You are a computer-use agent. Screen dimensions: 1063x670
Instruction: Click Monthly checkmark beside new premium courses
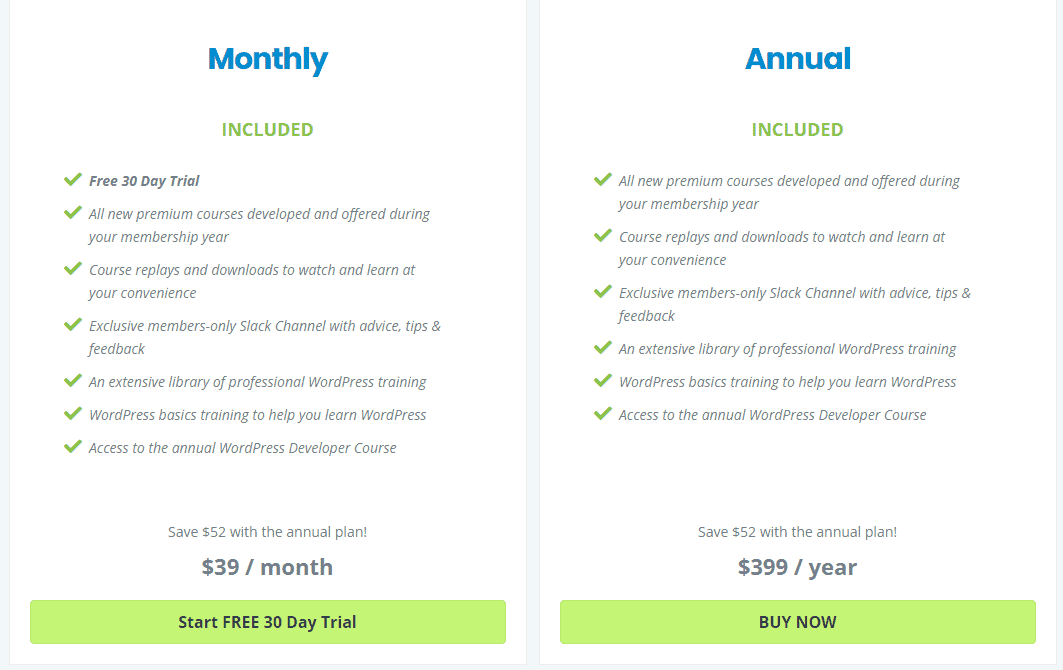click(x=73, y=213)
